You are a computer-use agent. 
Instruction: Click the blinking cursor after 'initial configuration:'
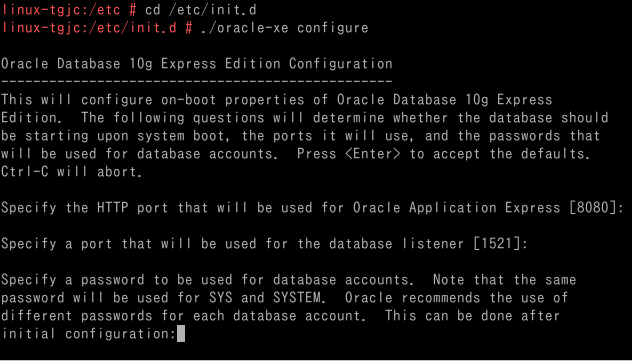[181, 334]
